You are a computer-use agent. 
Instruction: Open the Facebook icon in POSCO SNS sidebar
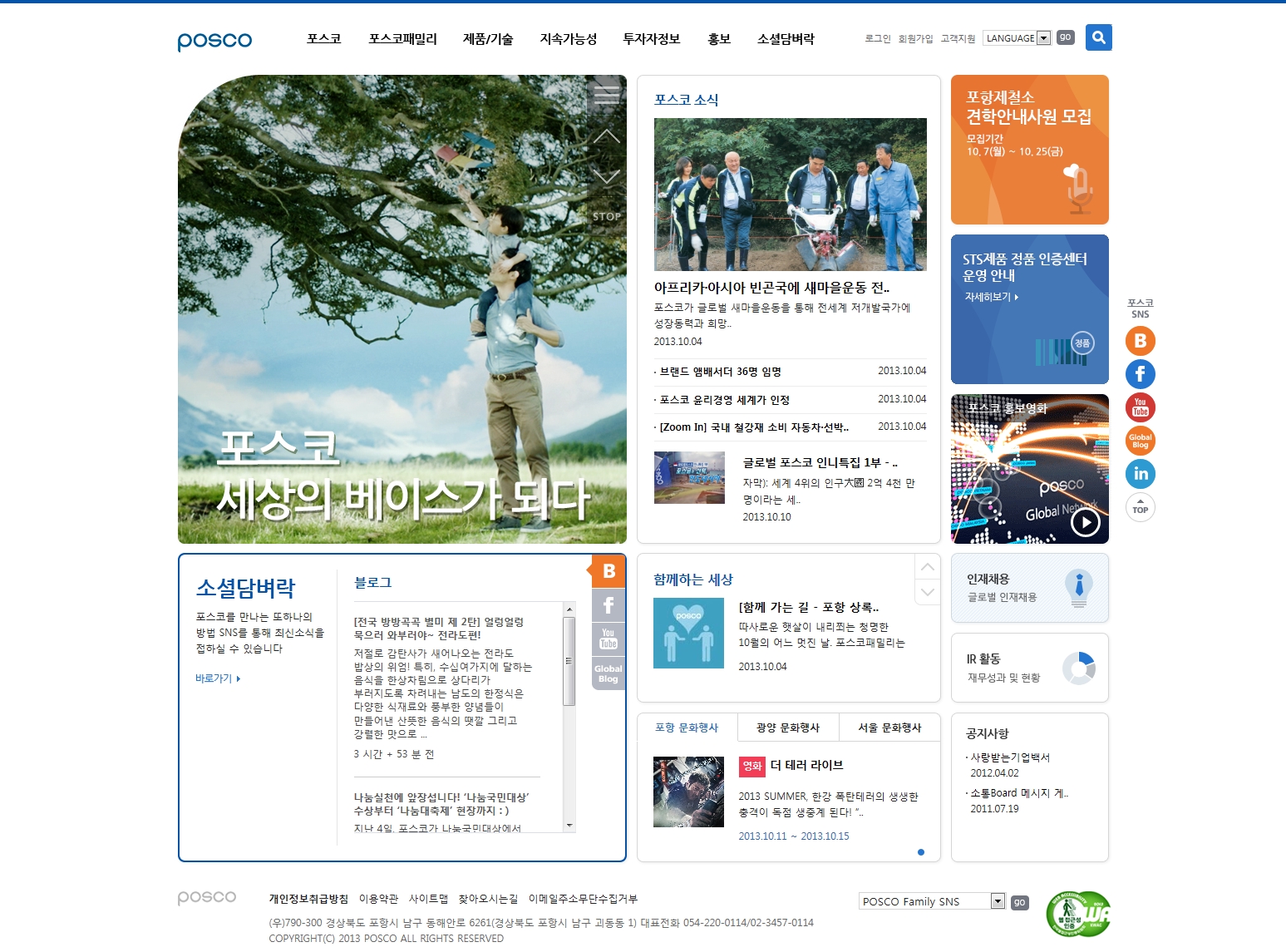pos(1141,374)
